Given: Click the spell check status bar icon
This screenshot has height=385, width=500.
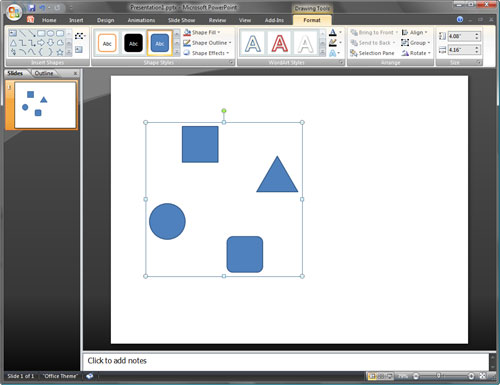Looking at the screenshot, I should click(89, 376).
